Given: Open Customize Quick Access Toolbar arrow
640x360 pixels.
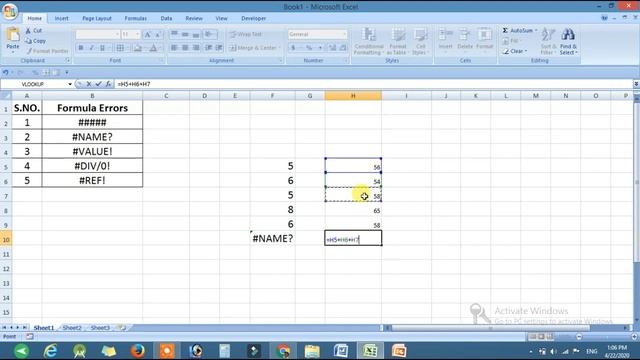Looking at the screenshot, I should (x=67, y=73).
